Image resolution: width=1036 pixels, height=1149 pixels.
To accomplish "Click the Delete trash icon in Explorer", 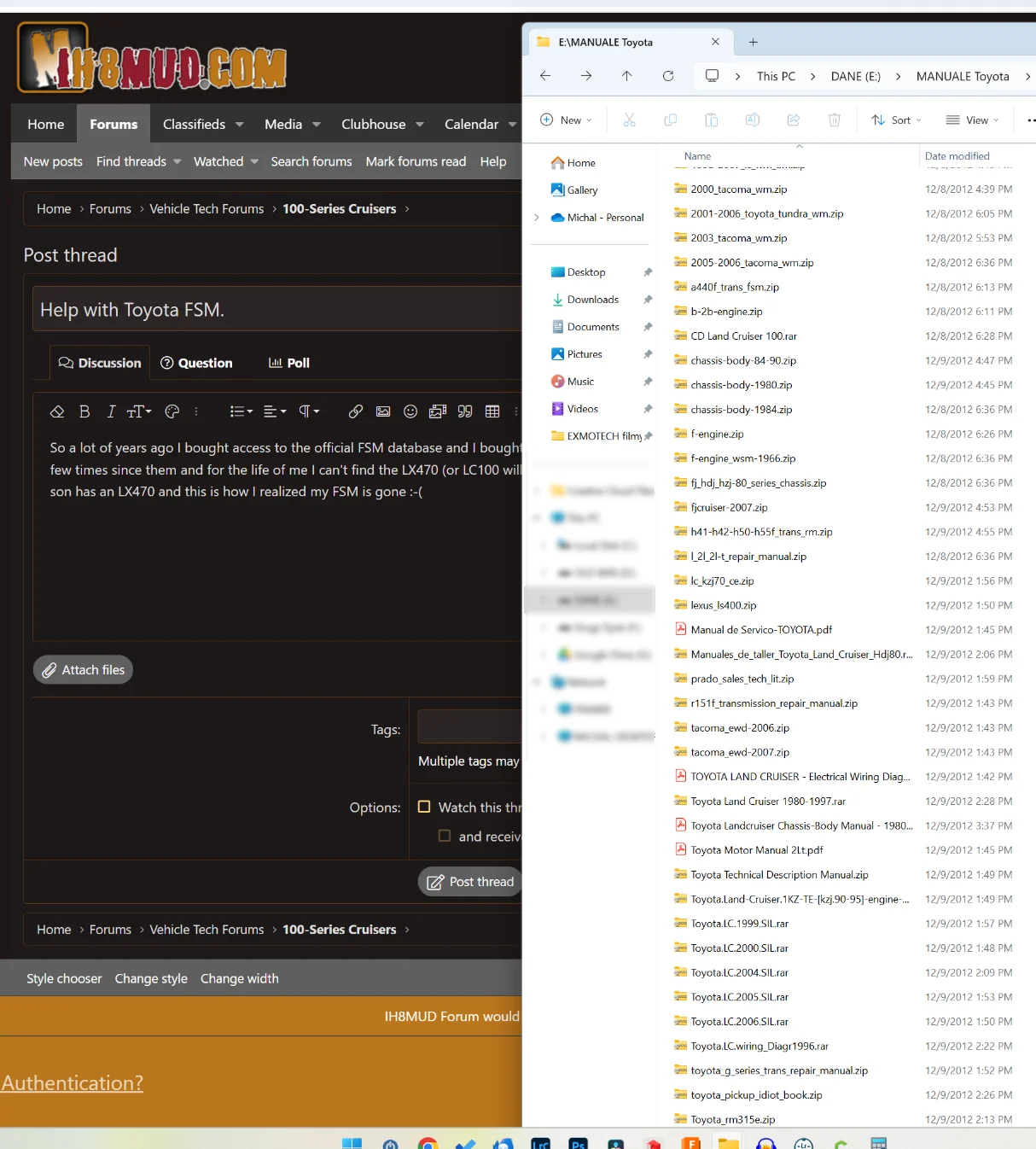I will point(835,120).
